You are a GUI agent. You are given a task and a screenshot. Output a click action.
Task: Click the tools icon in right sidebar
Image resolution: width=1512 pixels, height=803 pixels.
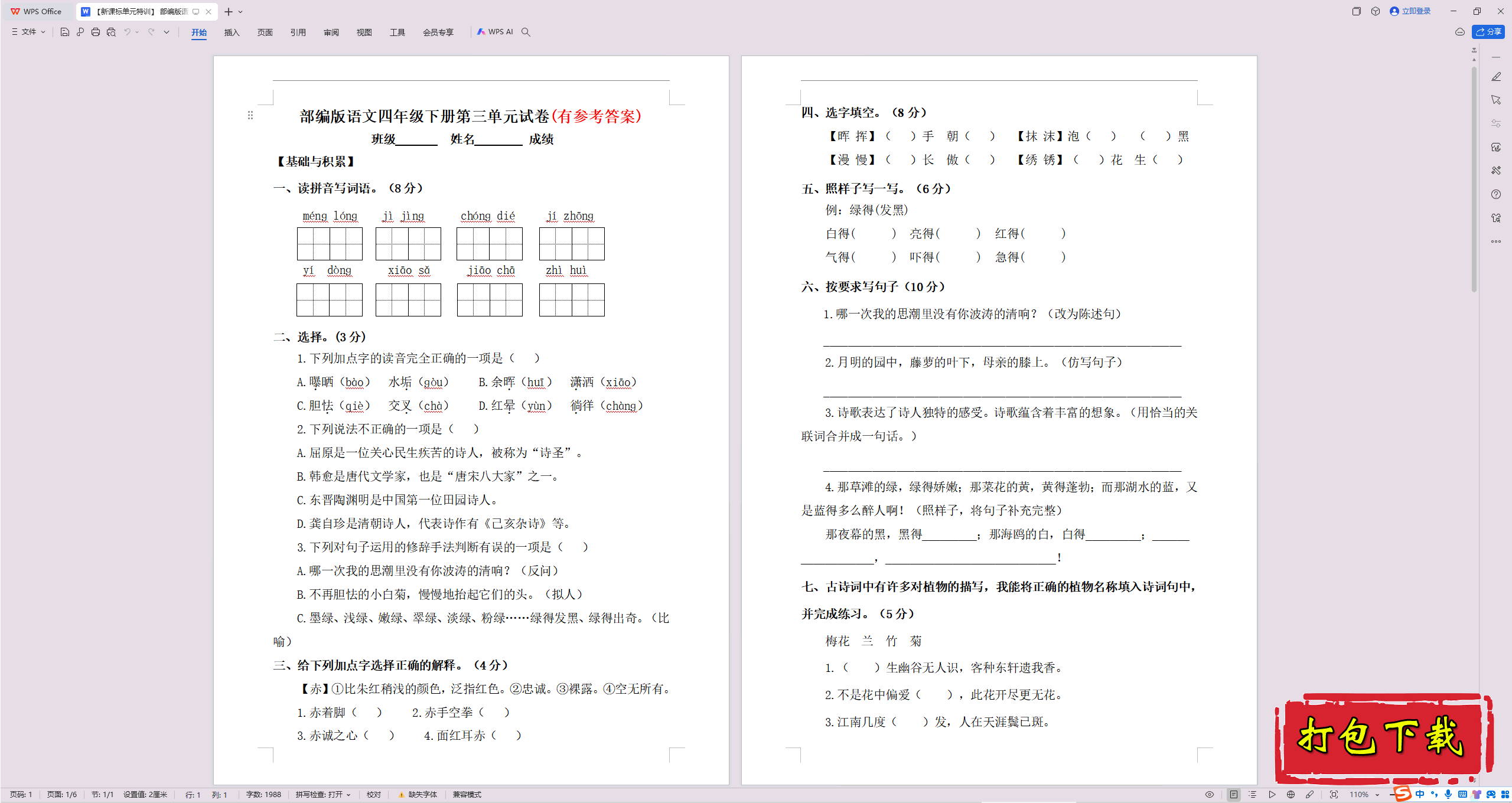(x=1496, y=171)
